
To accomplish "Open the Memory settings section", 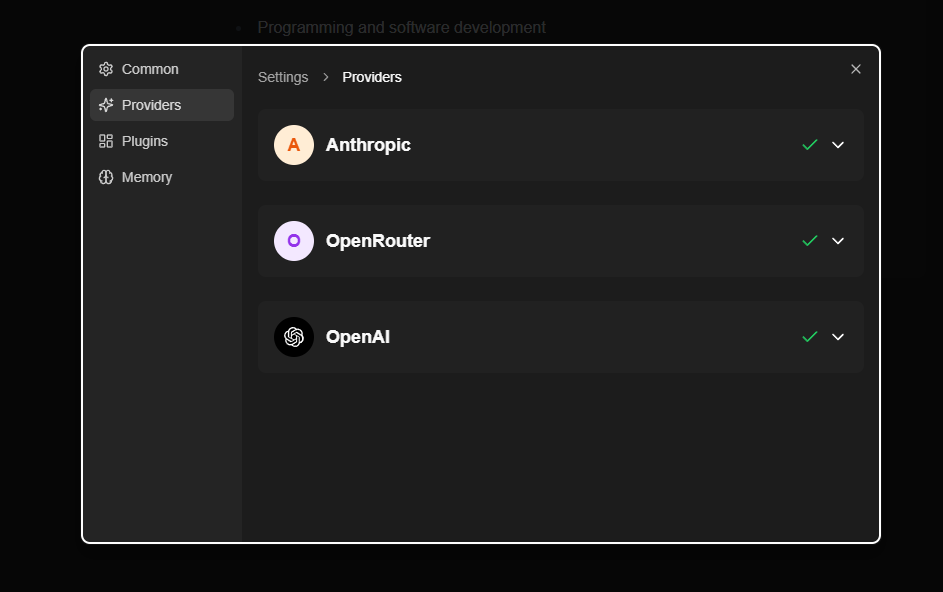I will tap(162, 177).
